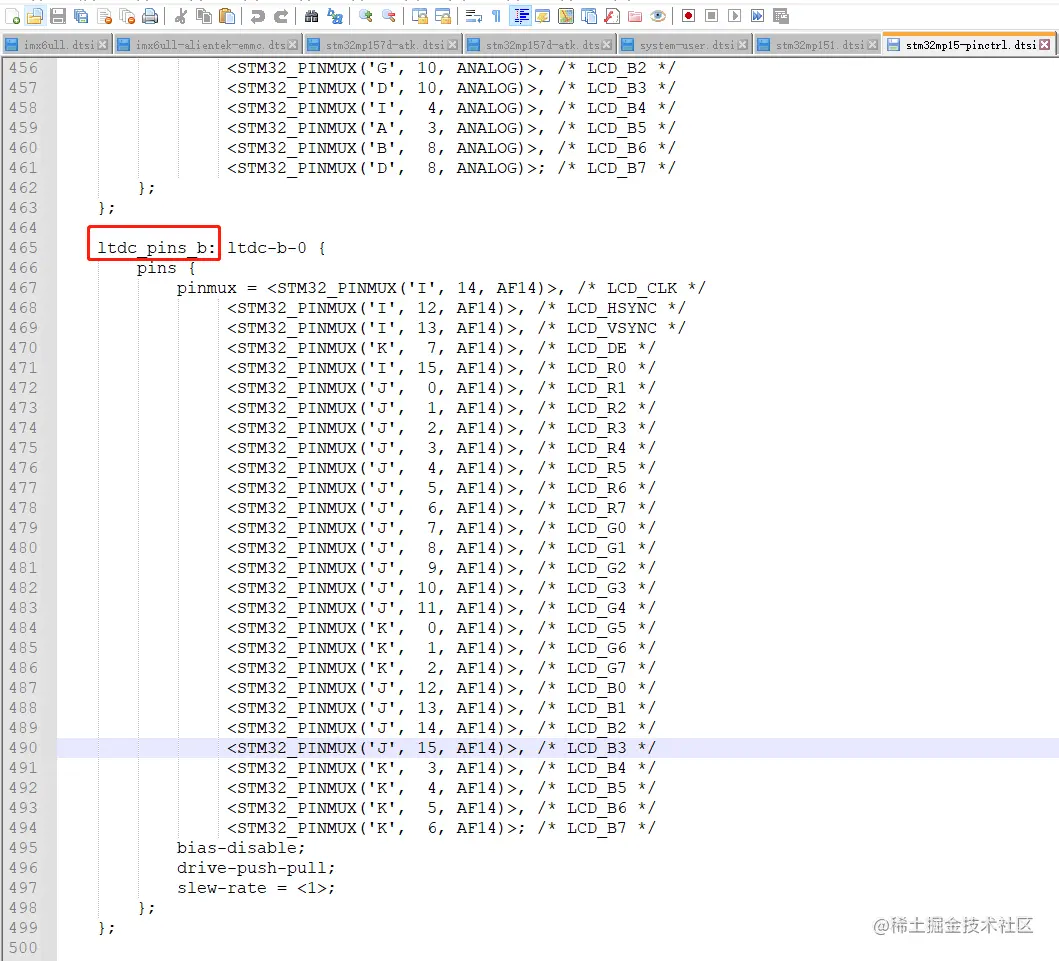Click the comment "LCD_CLK"

point(642,288)
